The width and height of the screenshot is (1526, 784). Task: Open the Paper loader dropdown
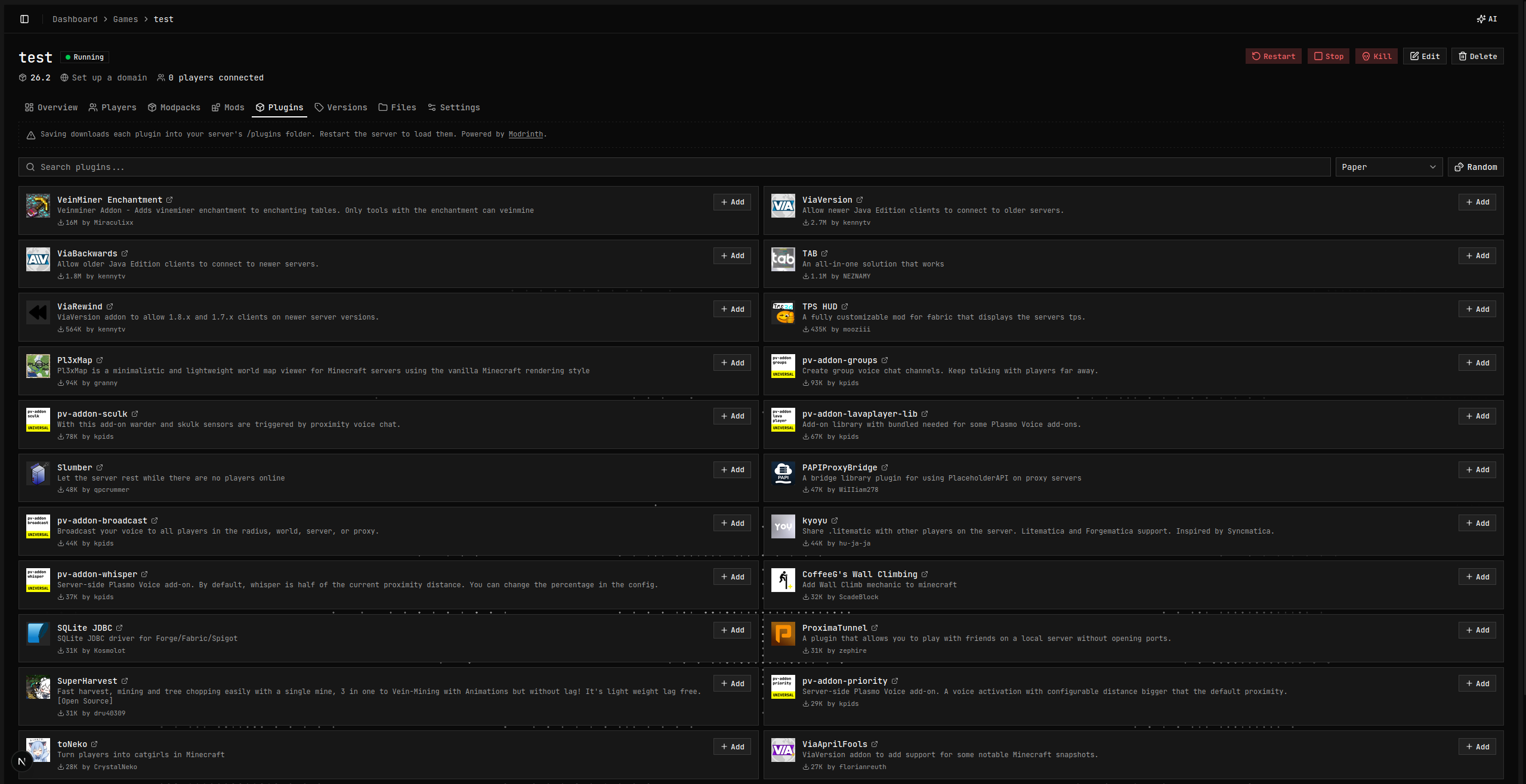pos(1389,167)
